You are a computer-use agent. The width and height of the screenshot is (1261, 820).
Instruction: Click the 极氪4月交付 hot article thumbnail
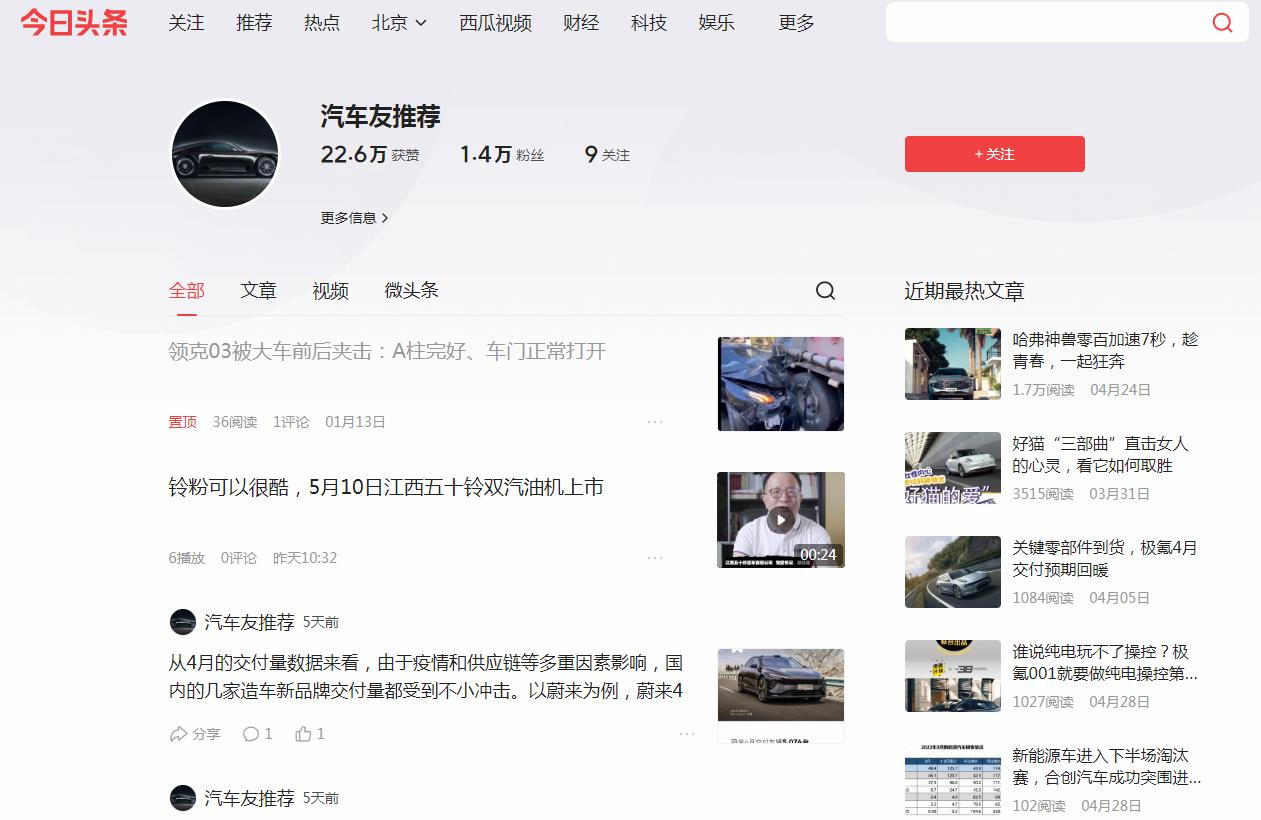(953, 572)
